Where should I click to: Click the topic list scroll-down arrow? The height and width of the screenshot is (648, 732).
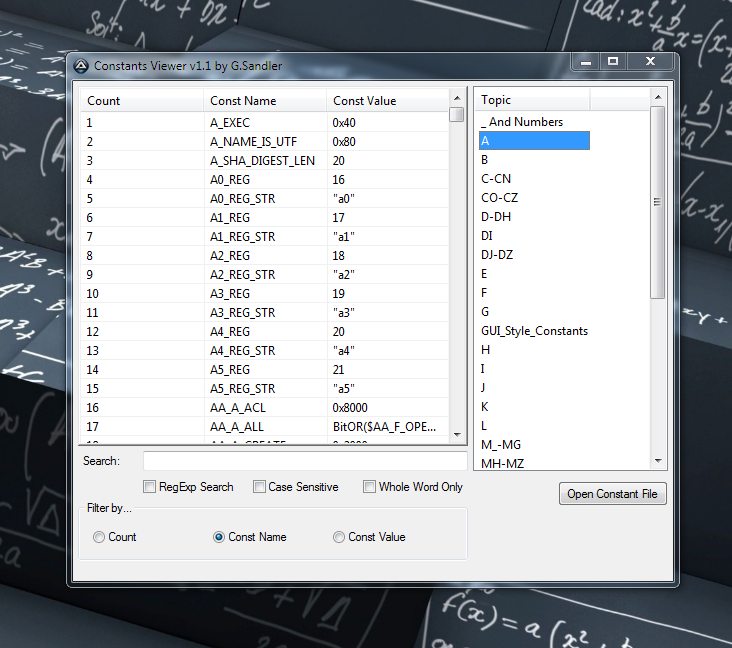click(658, 461)
